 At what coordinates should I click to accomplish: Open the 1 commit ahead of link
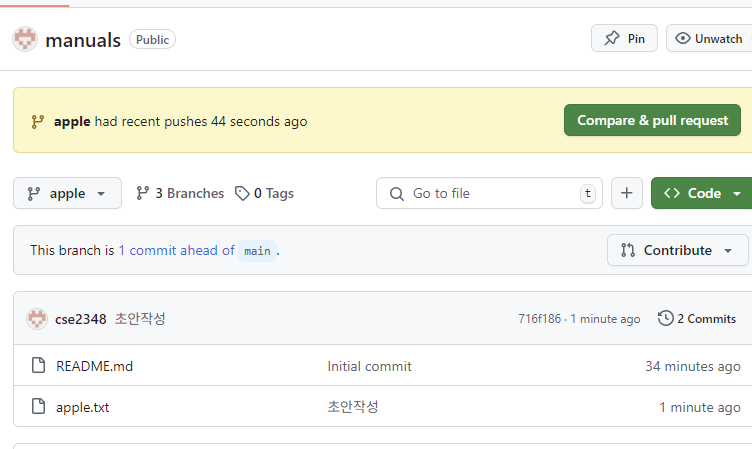coord(176,250)
